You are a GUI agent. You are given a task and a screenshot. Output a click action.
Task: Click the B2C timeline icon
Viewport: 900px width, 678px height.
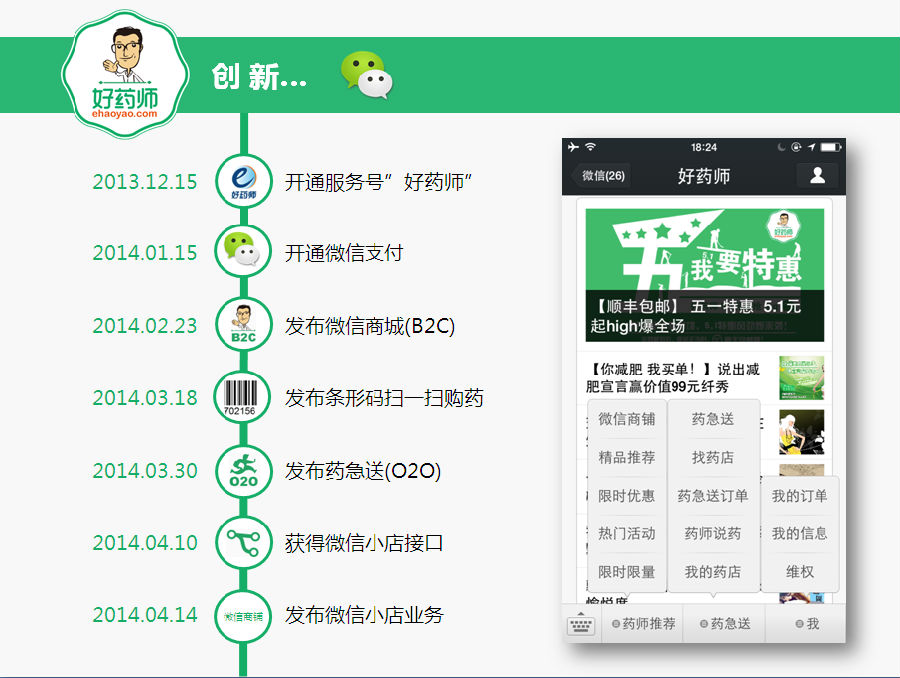tap(243, 324)
